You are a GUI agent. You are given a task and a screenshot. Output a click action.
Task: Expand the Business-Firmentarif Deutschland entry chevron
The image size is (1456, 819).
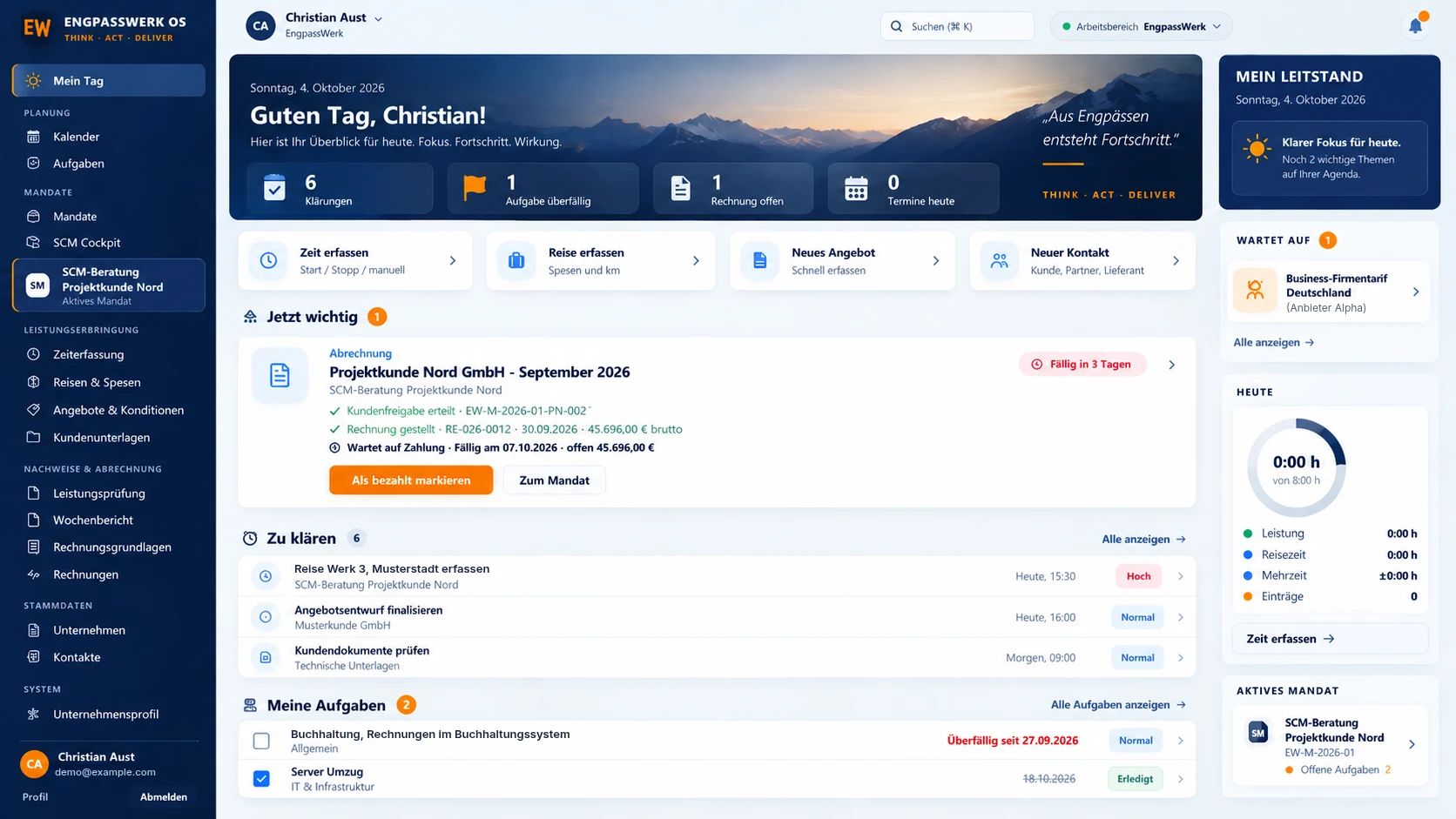[1416, 292]
